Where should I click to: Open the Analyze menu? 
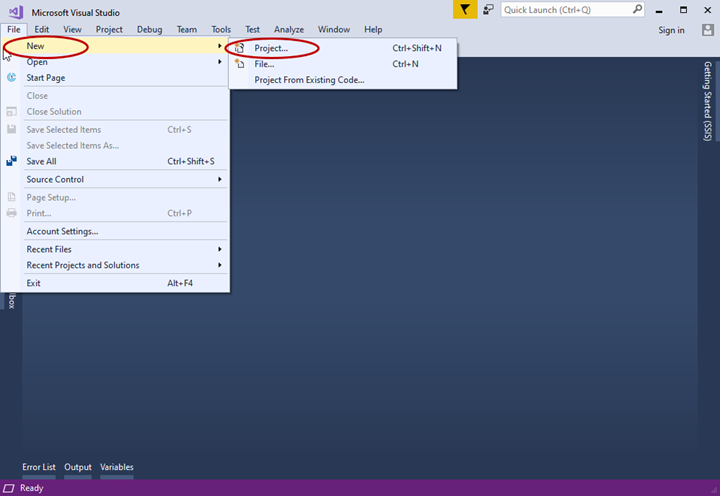[289, 29]
